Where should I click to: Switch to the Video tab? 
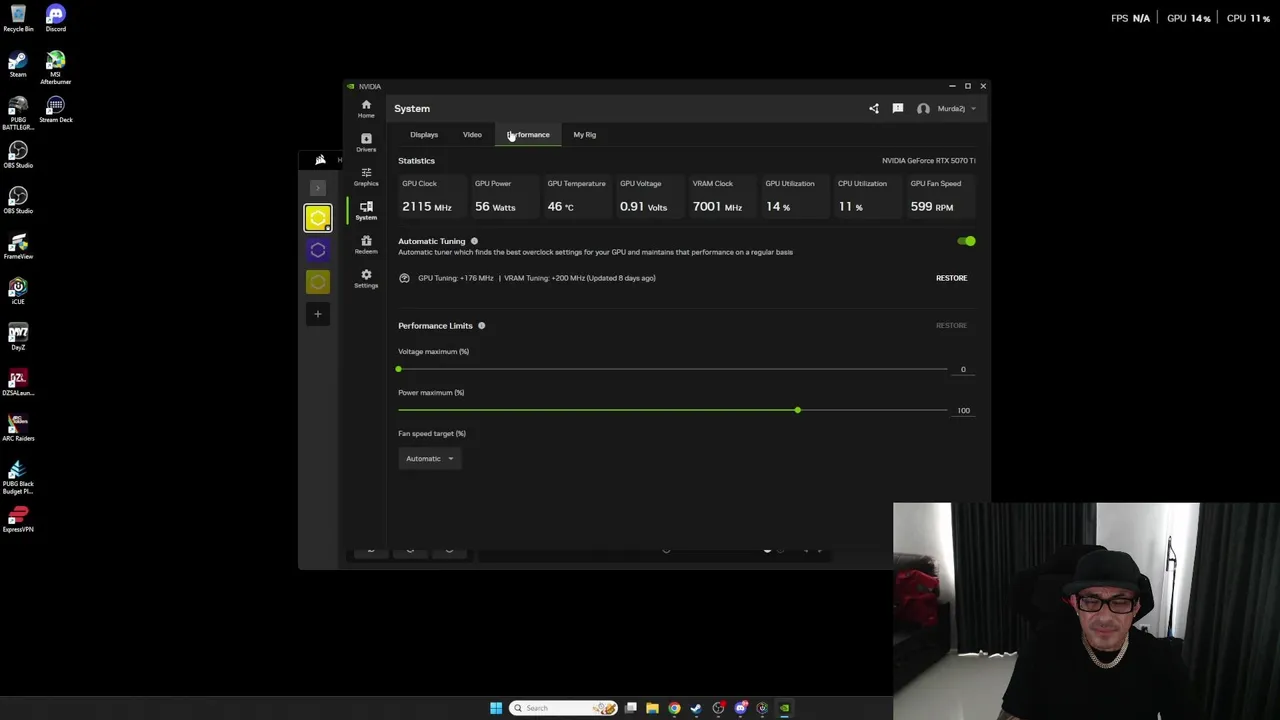pos(472,134)
